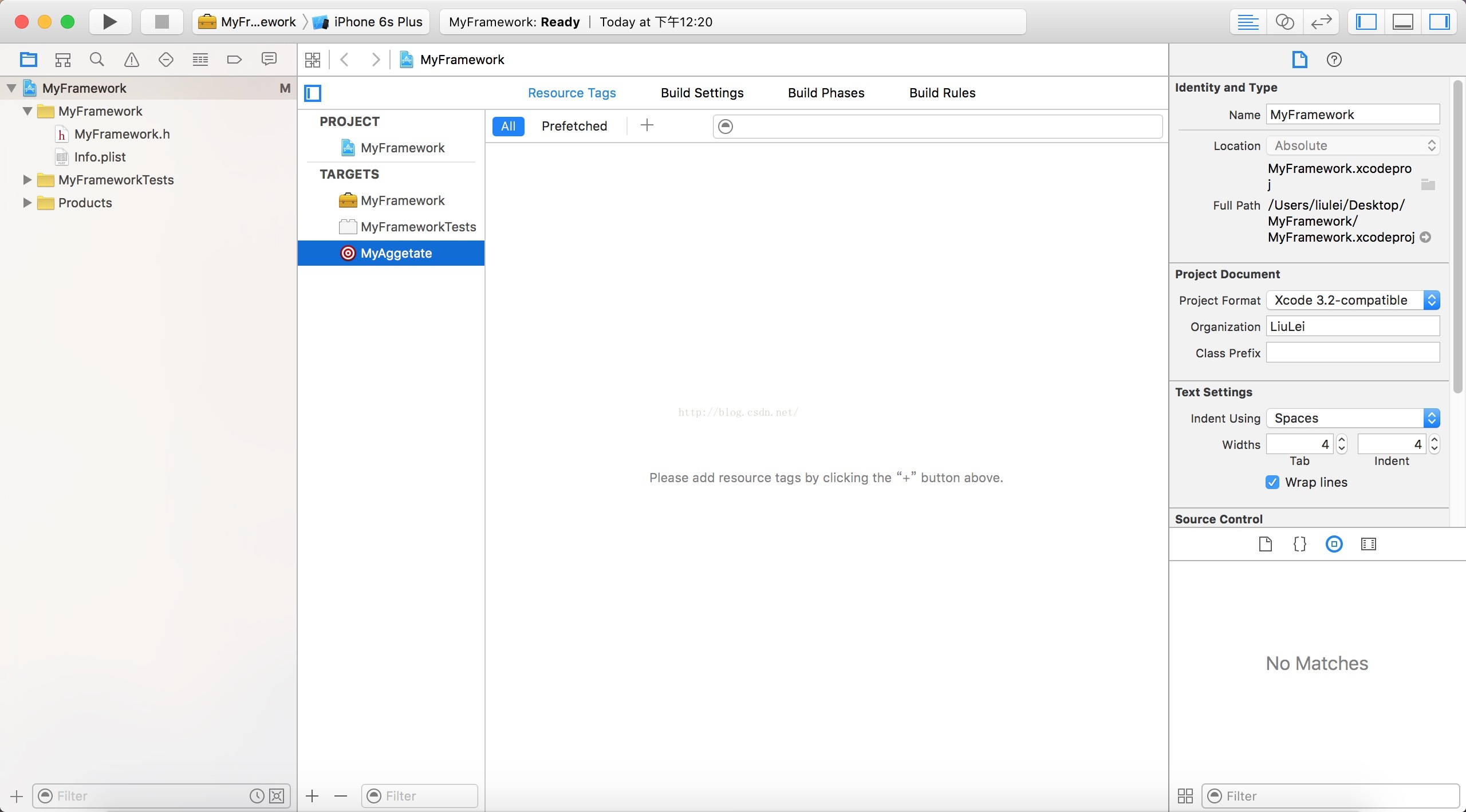Expand the Products folder
1466x812 pixels.
(x=27, y=203)
